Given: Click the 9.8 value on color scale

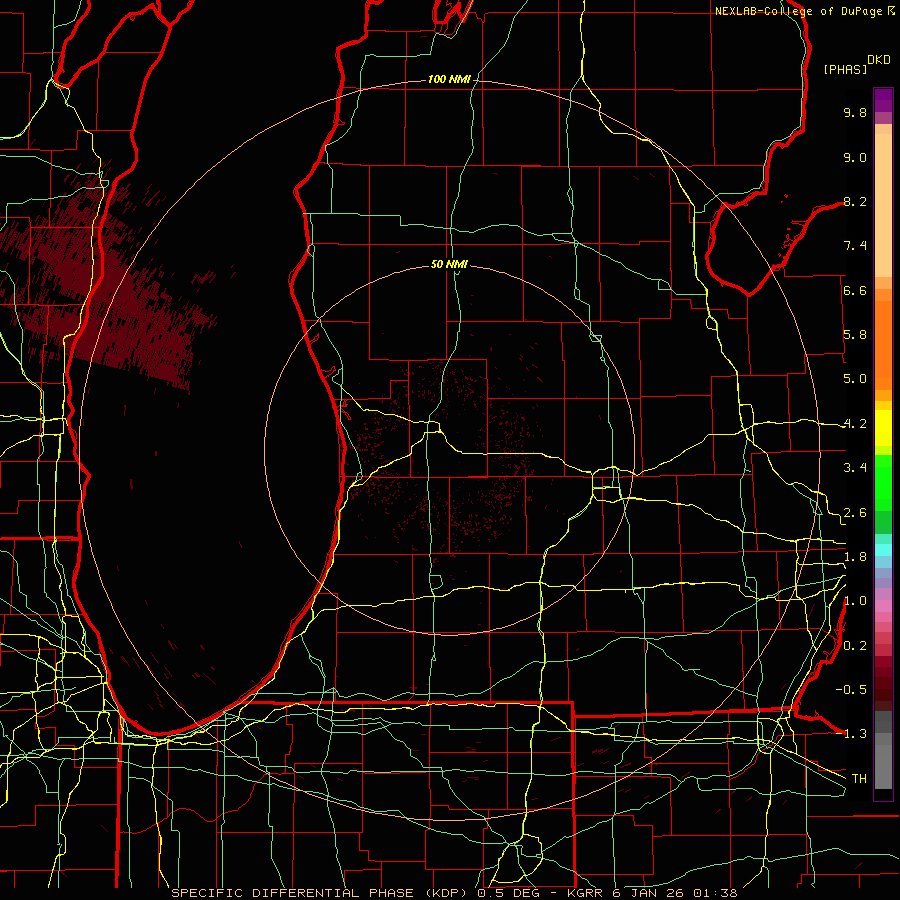Looking at the screenshot, I should (x=855, y=112).
